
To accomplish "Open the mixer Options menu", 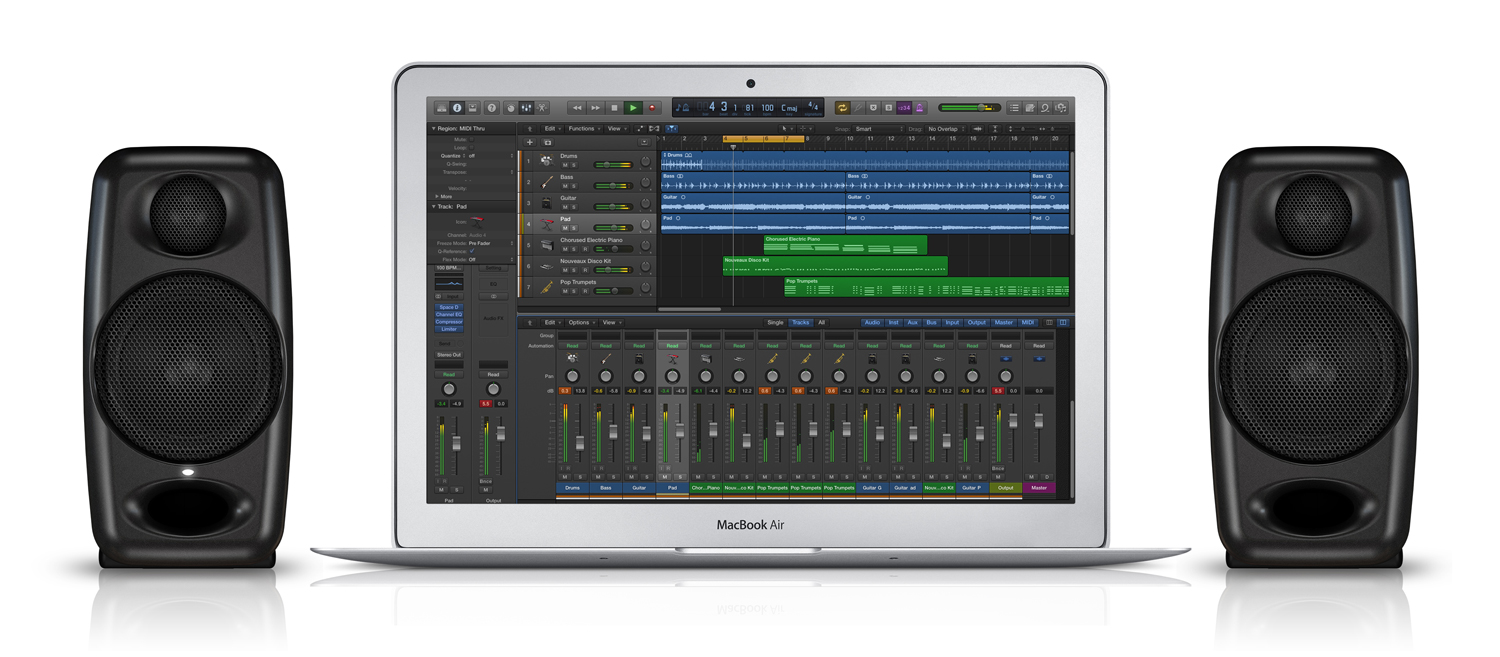I will click(x=582, y=323).
